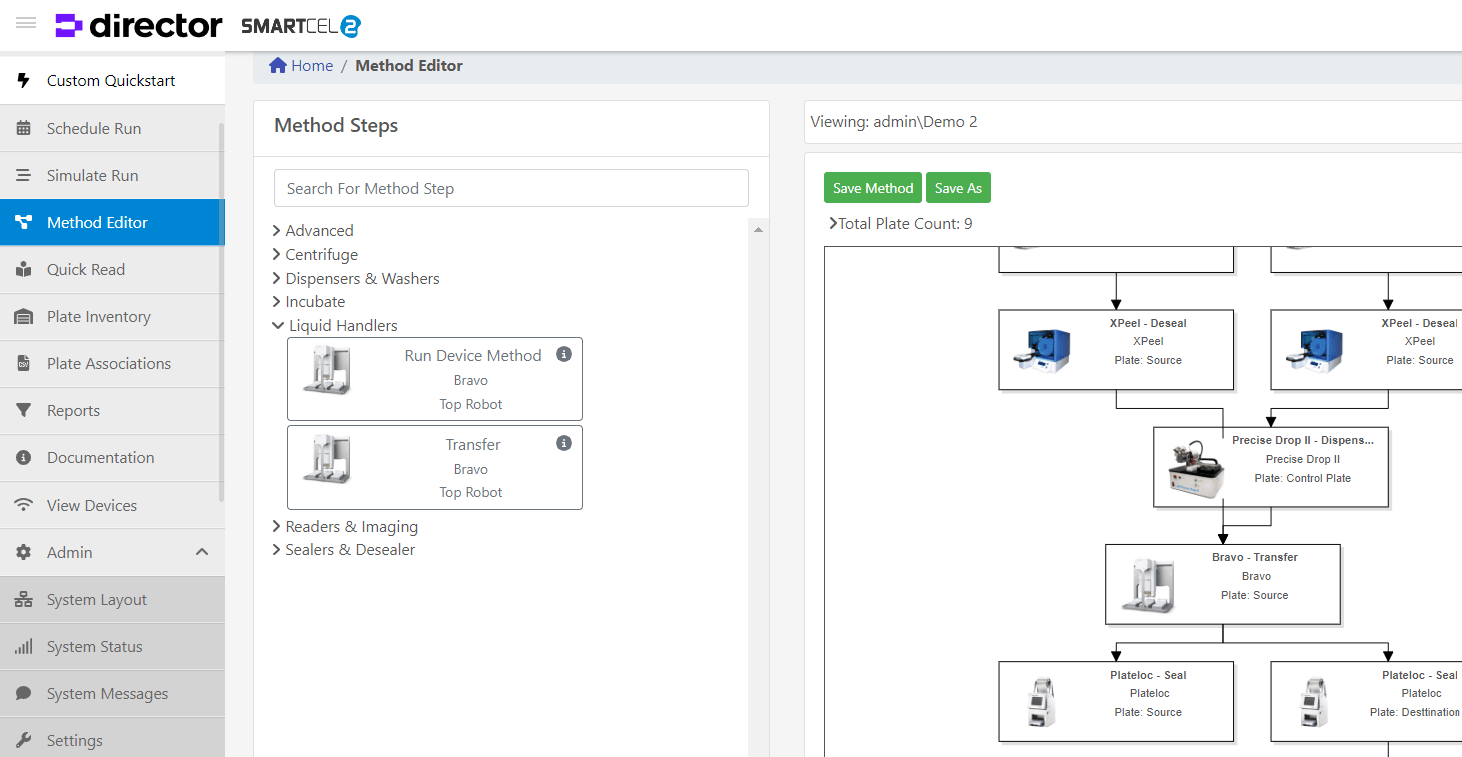Open the View Devices page
Viewport: 1462px width, 757px height.
pyautogui.click(x=112, y=505)
